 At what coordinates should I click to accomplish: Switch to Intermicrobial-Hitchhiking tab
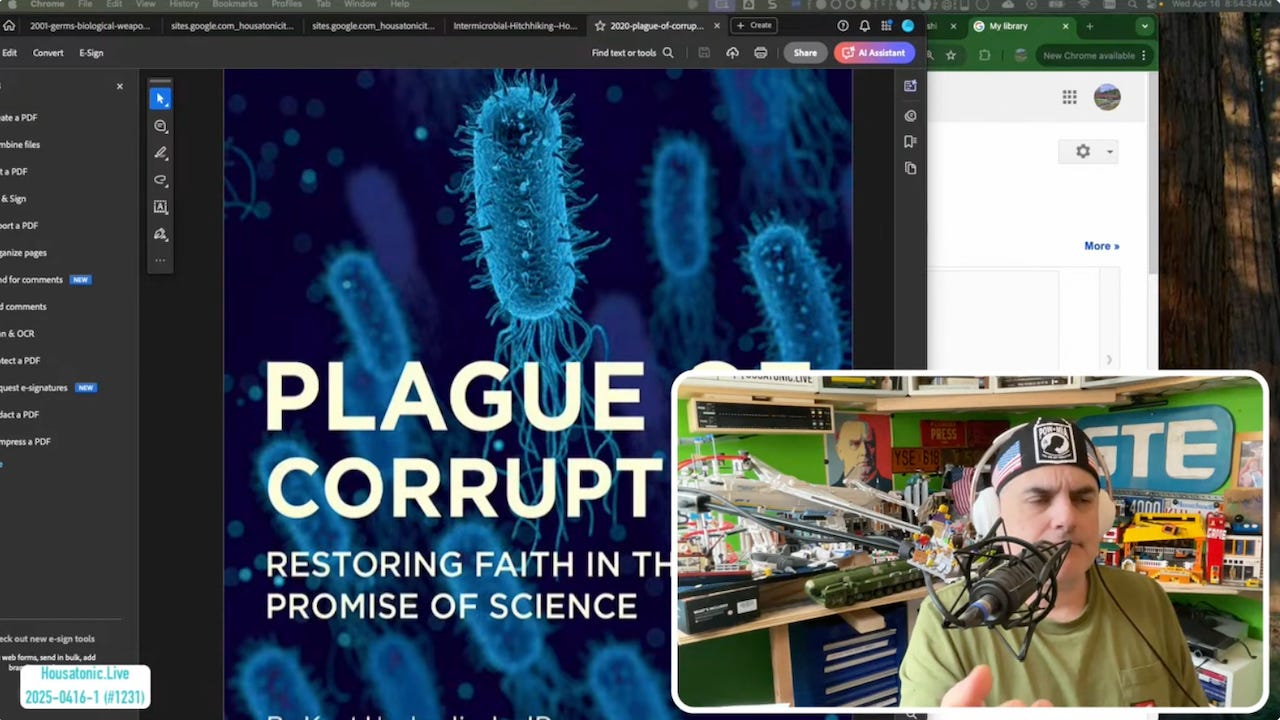click(515, 26)
